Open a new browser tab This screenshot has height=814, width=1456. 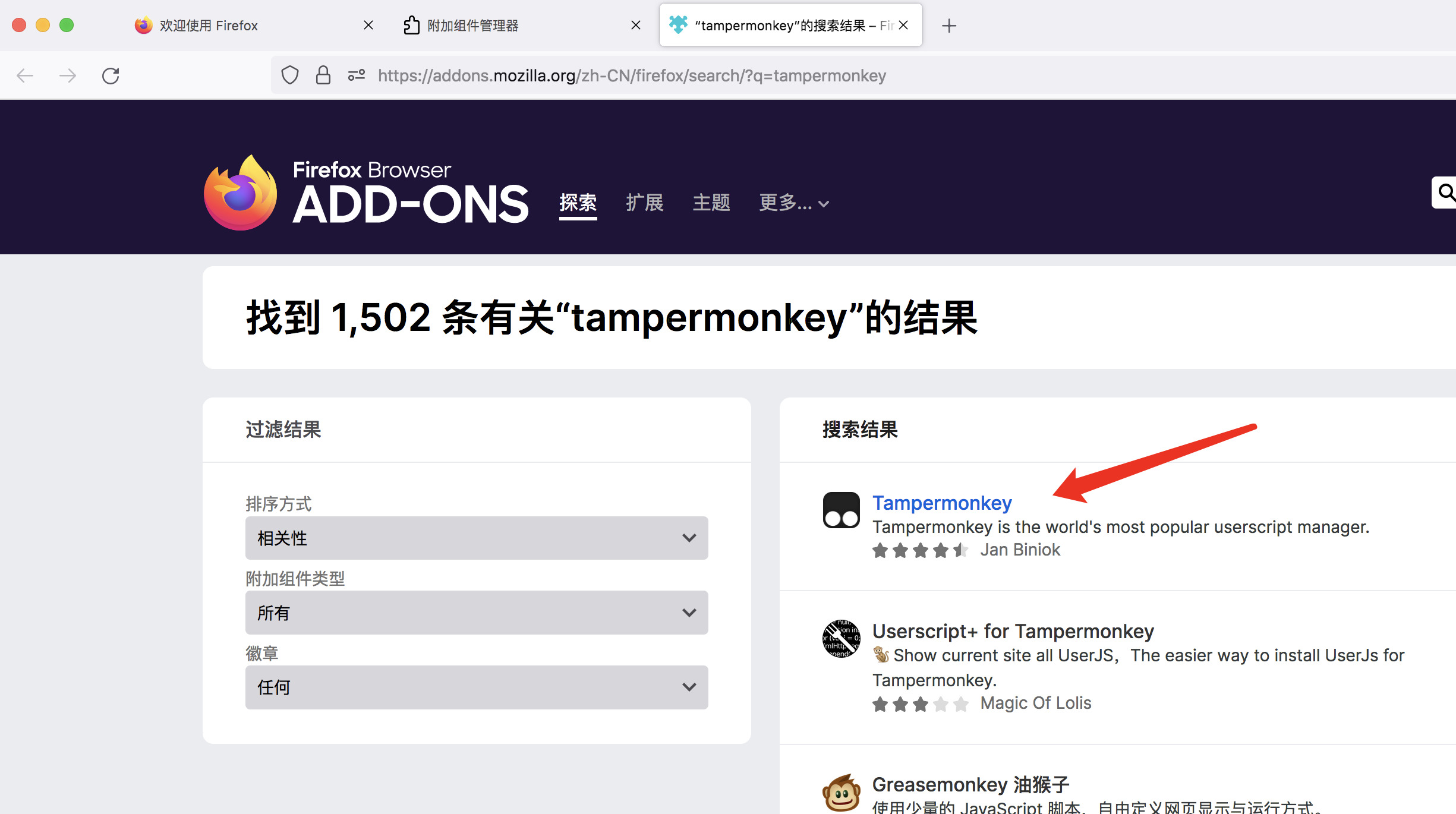pos(949,26)
